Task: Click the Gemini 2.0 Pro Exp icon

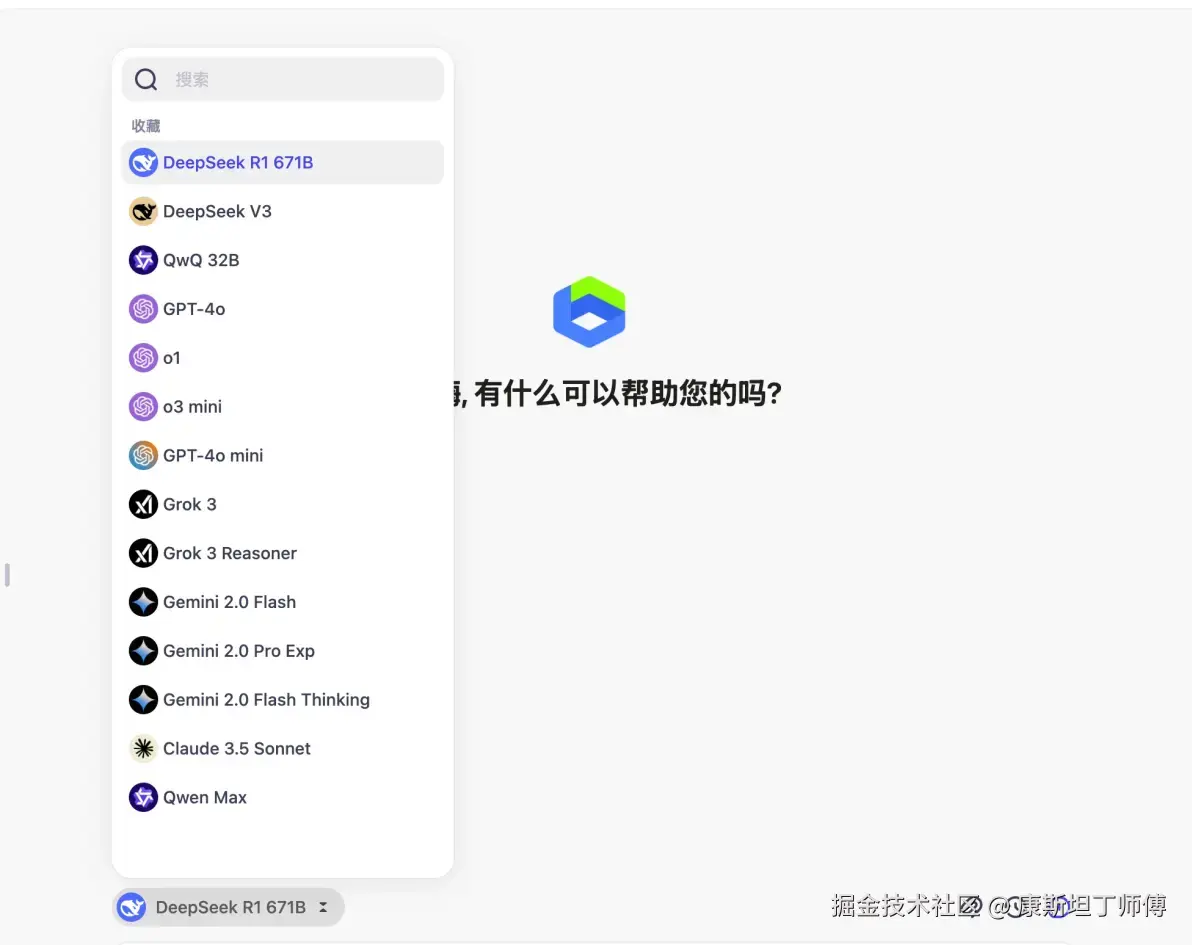Action: 143,651
